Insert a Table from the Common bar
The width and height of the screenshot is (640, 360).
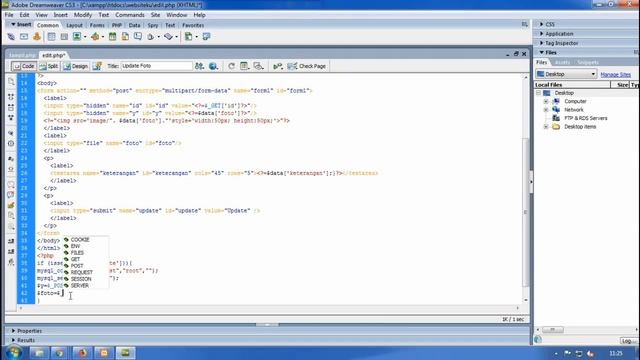[51, 37]
